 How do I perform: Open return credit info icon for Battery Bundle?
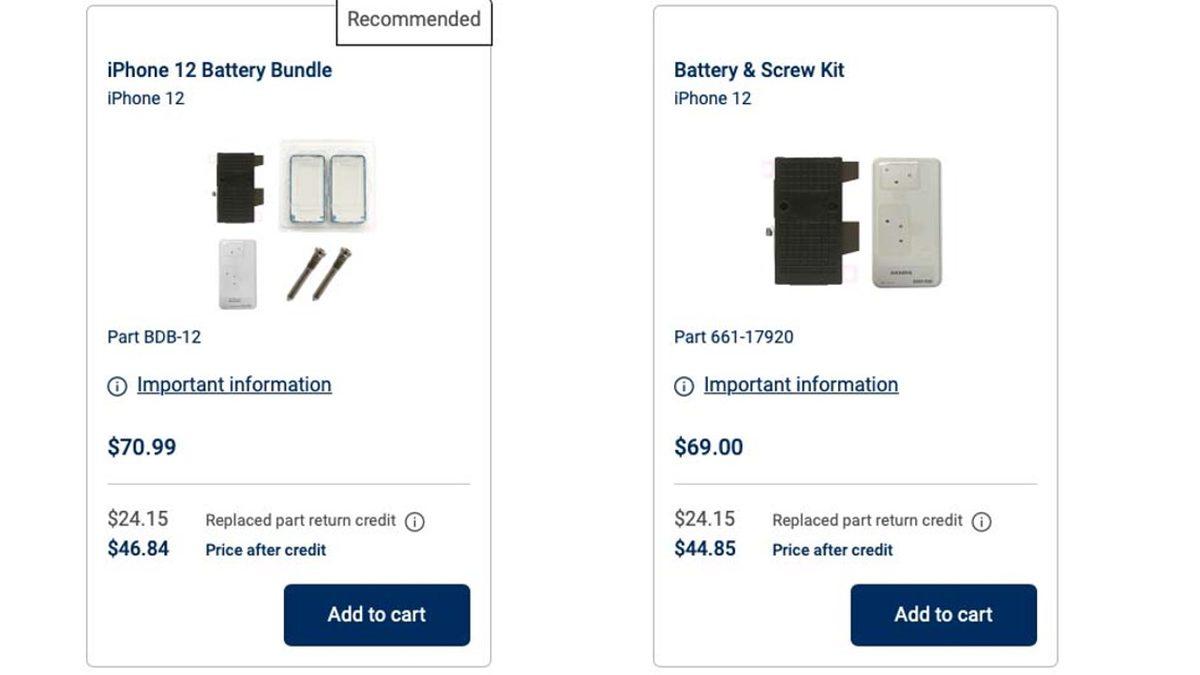point(415,521)
